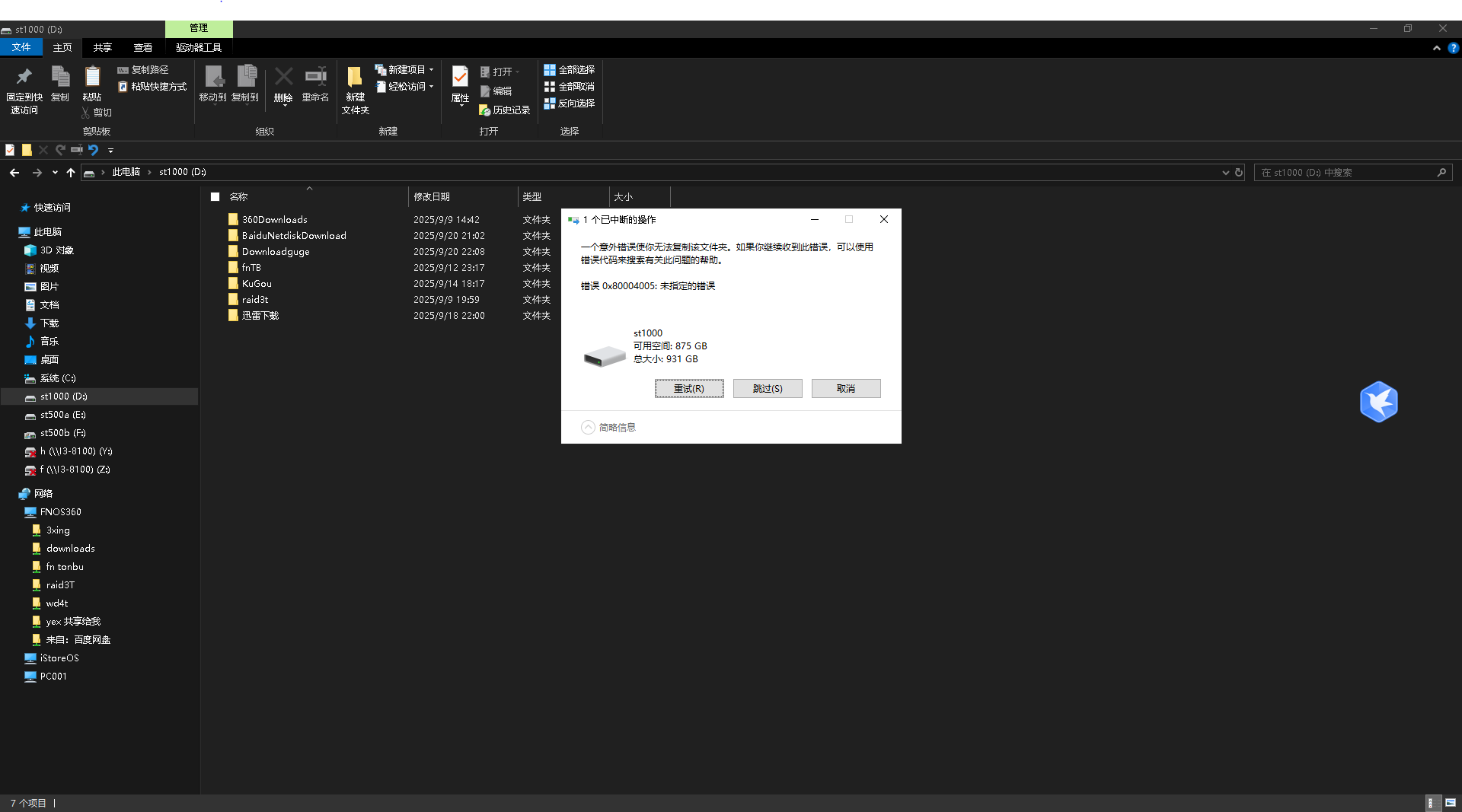Toggle the 简略信息 details expander

(608, 428)
